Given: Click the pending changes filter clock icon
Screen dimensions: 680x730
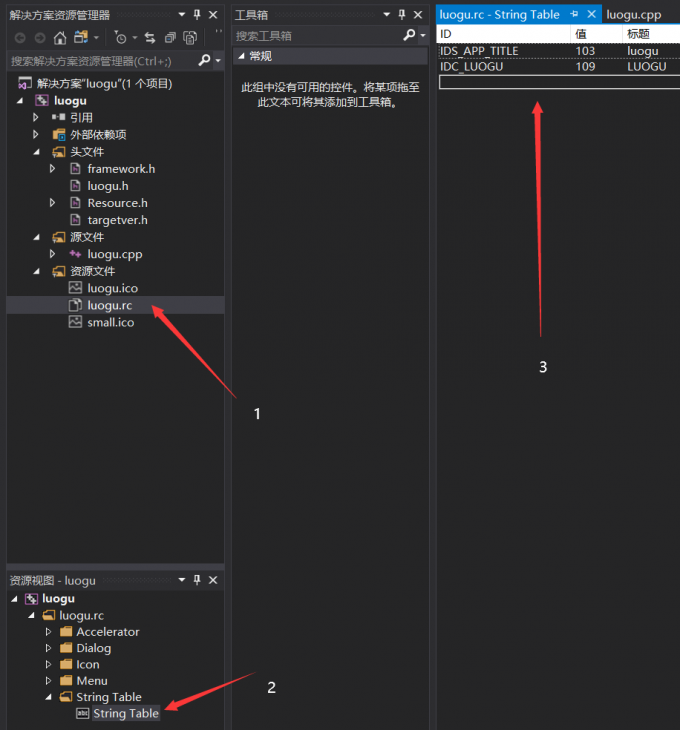Looking at the screenshot, I should tap(120, 38).
